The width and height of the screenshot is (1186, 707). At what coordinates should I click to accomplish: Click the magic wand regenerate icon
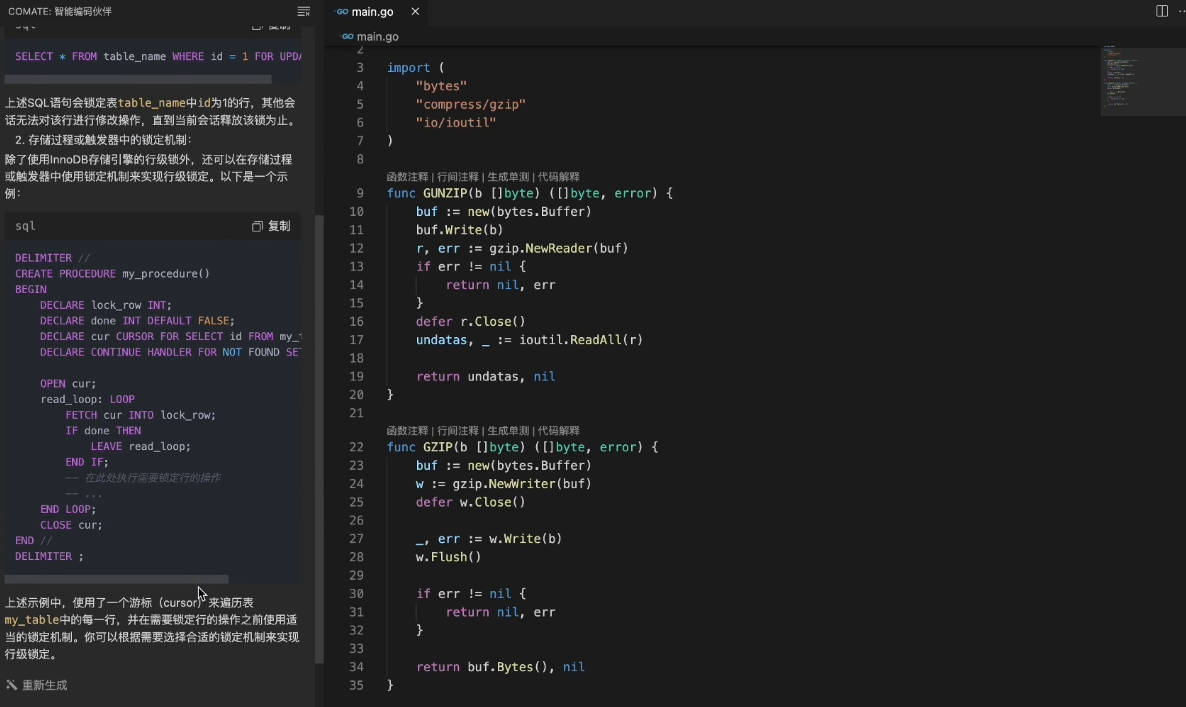[11, 685]
